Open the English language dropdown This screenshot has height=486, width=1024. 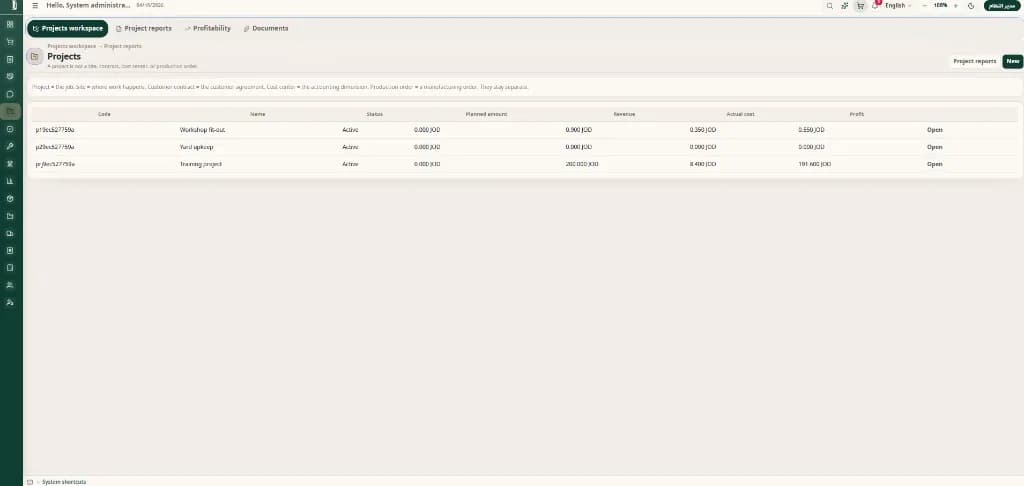(x=898, y=5)
